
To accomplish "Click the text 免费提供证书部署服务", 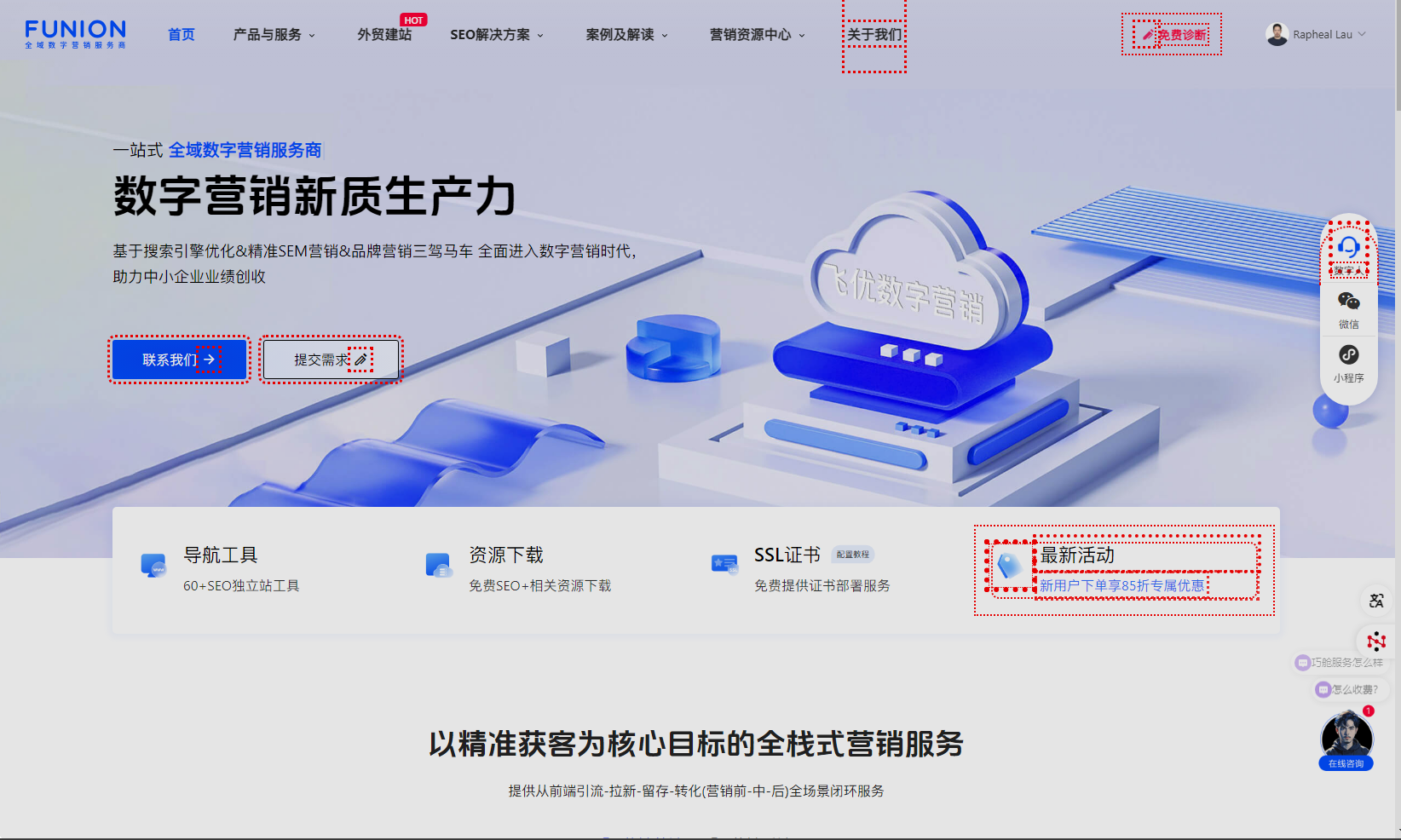I will click(822, 585).
